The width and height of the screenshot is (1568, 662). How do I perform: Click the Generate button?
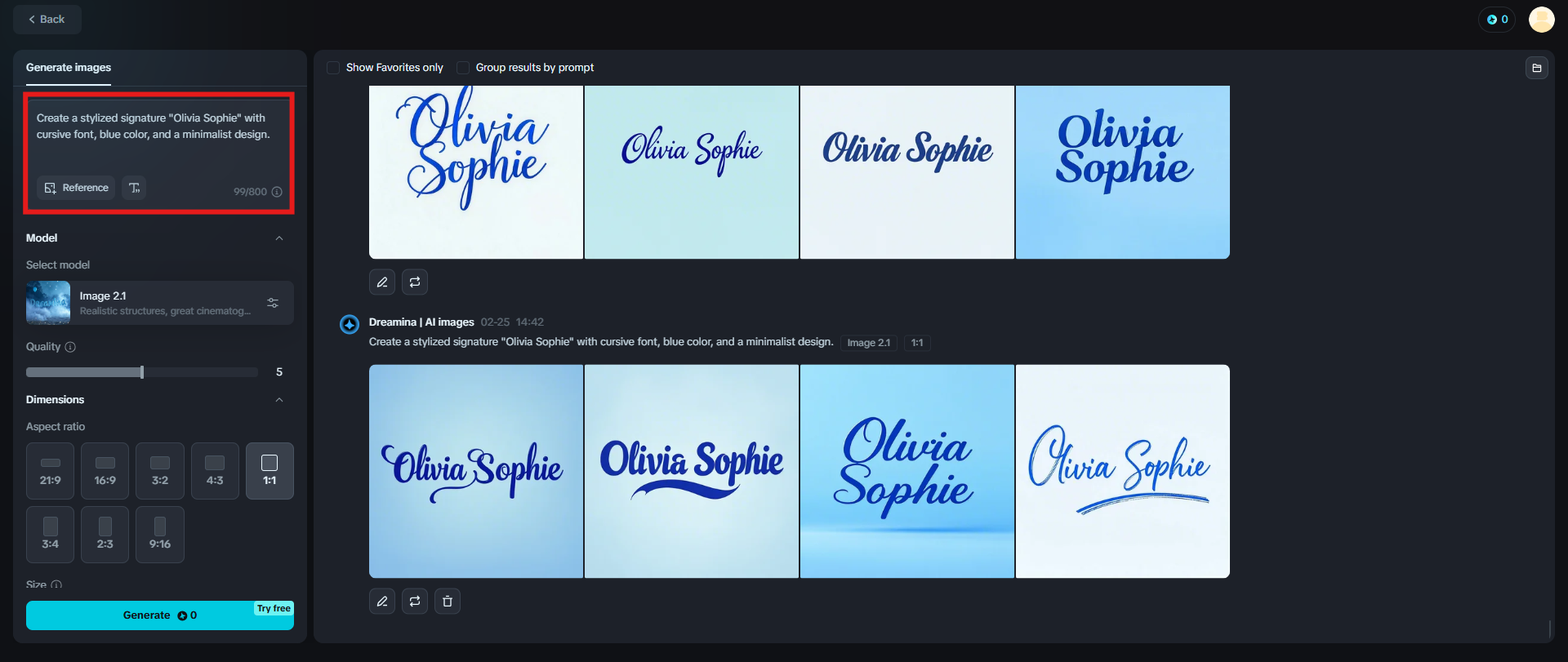pyautogui.click(x=160, y=615)
